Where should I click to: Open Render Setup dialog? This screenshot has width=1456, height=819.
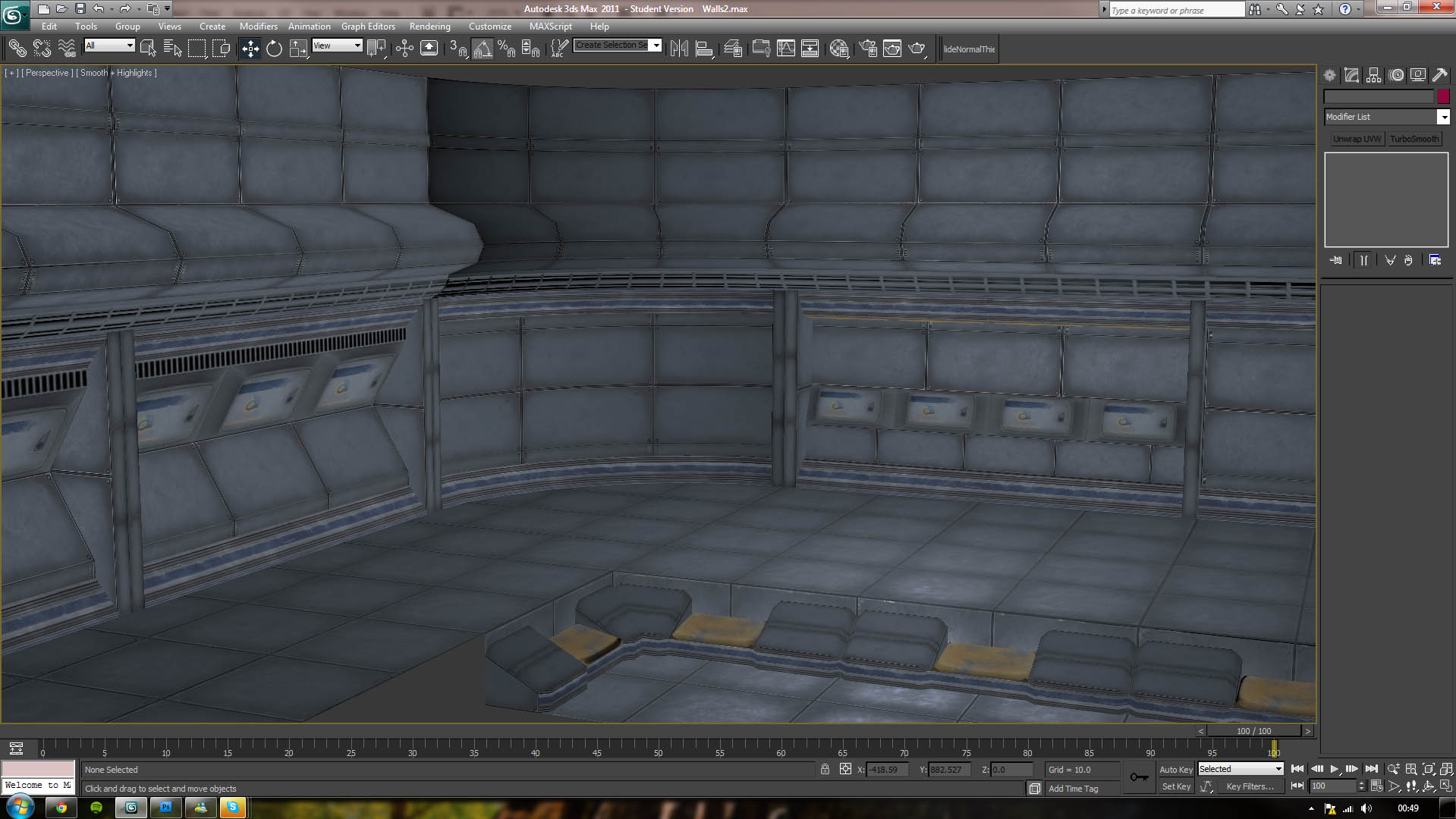click(868, 49)
